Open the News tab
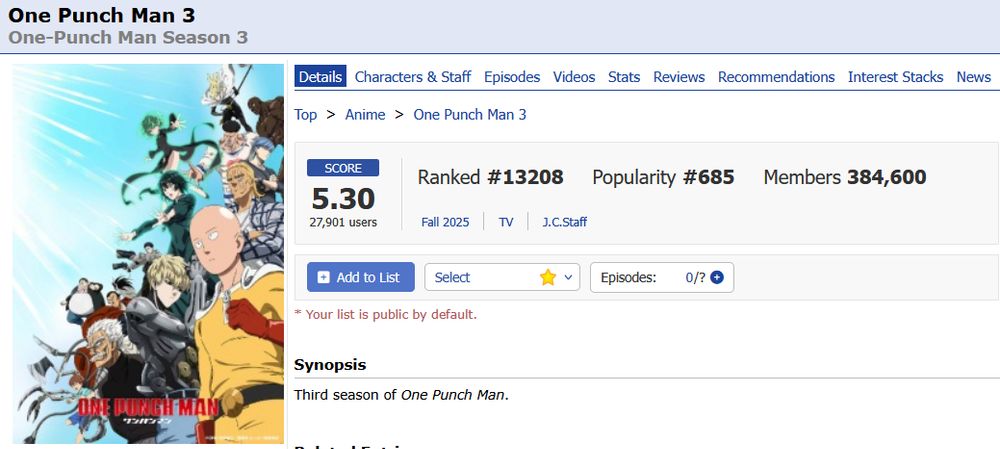1000x449 pixels. click(x=973, y=77)
